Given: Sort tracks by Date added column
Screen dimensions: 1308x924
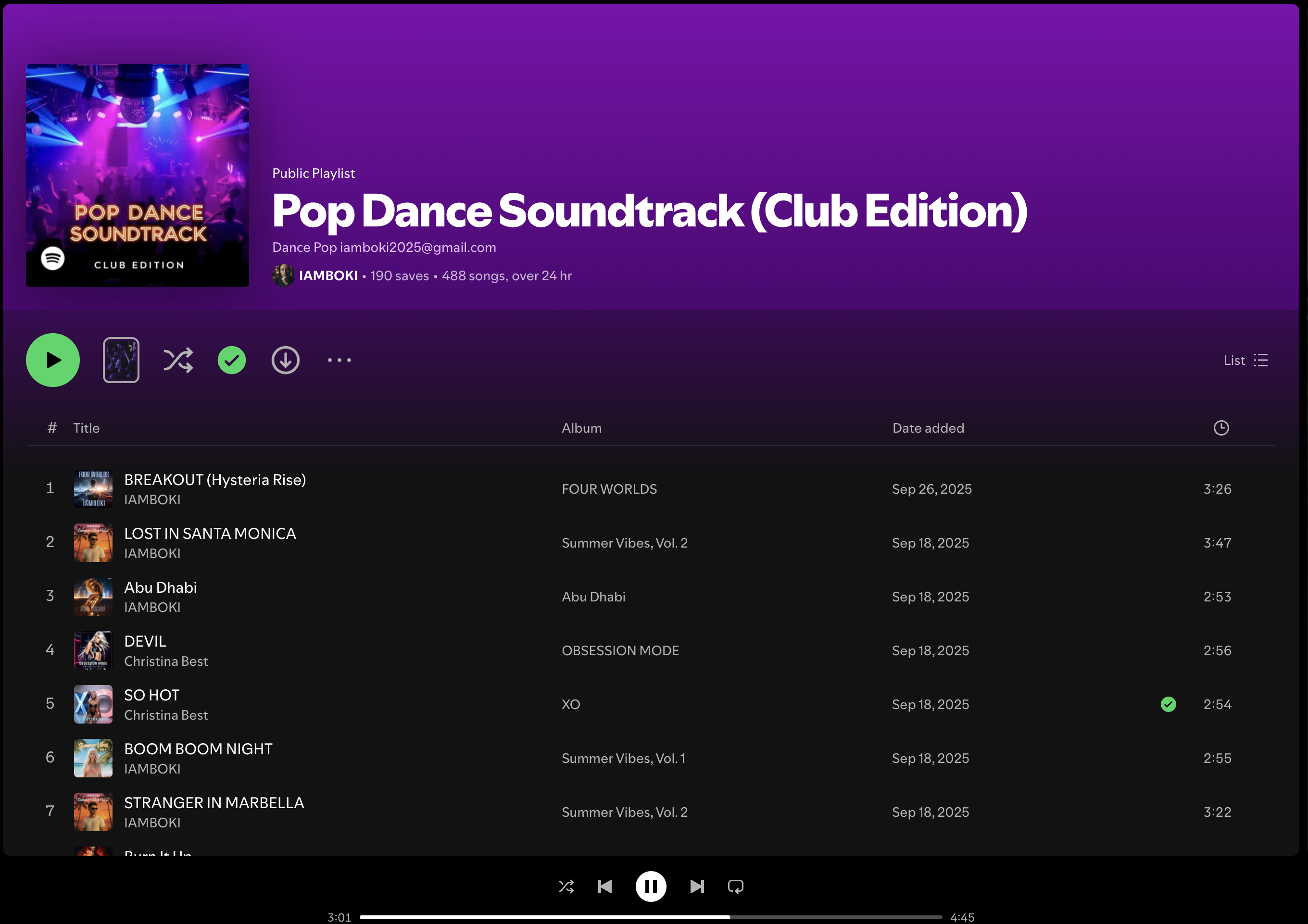Looking at the screenshot, I should click(x=928, y=428).
